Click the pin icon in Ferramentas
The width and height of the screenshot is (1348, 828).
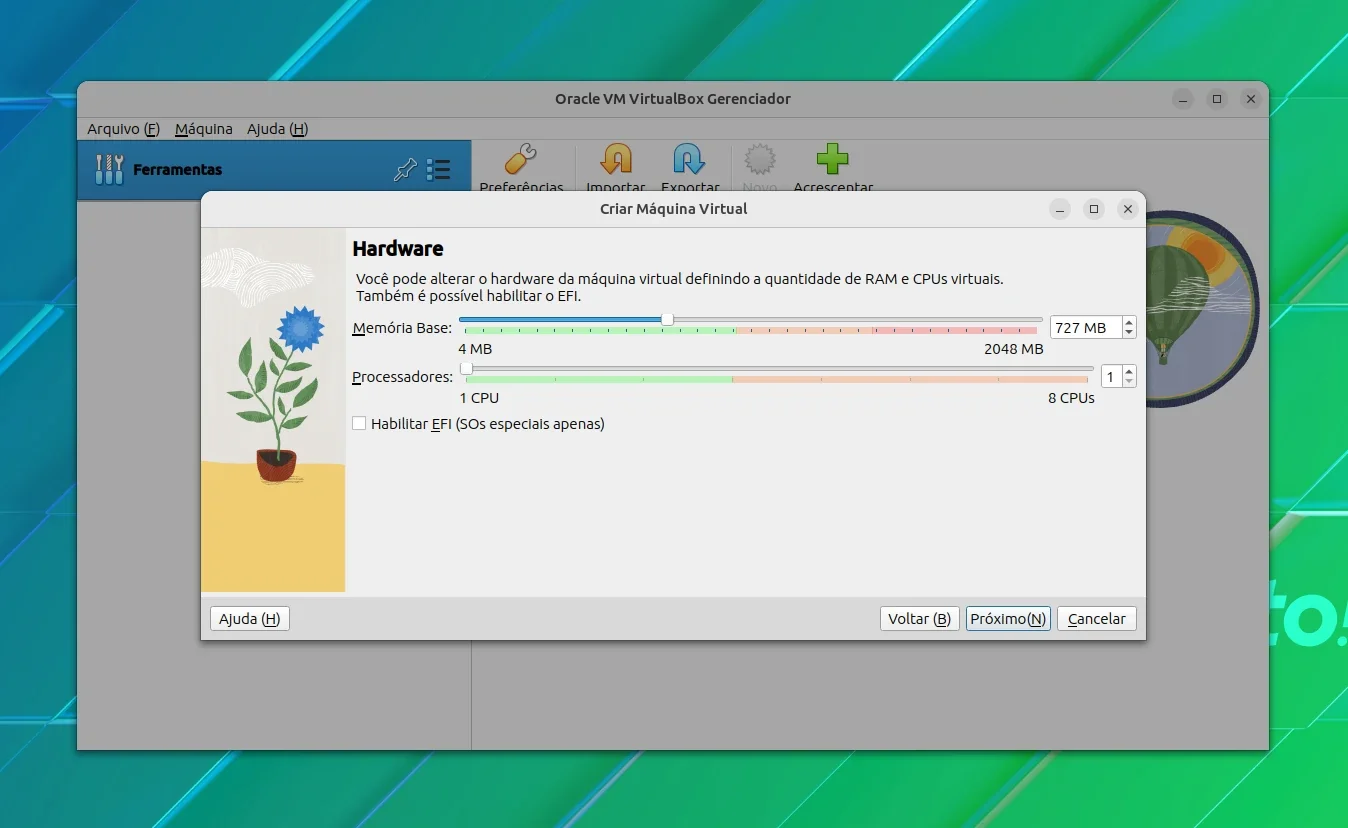pyautogui.click(x=405, y=170)
